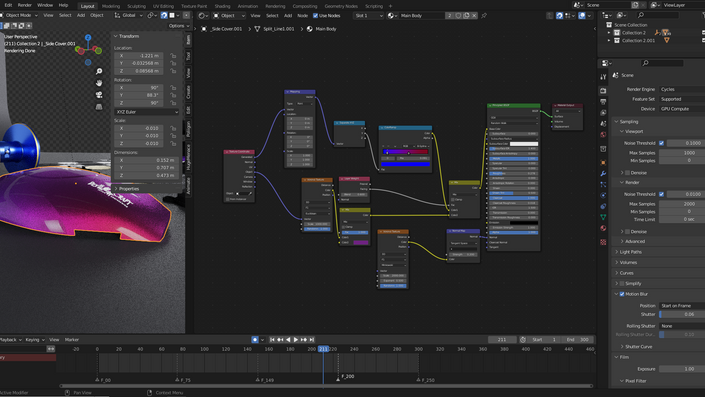Adjust the motion blur Shutter slider
This screenshot has height=397, width=705.
(682, 314)
